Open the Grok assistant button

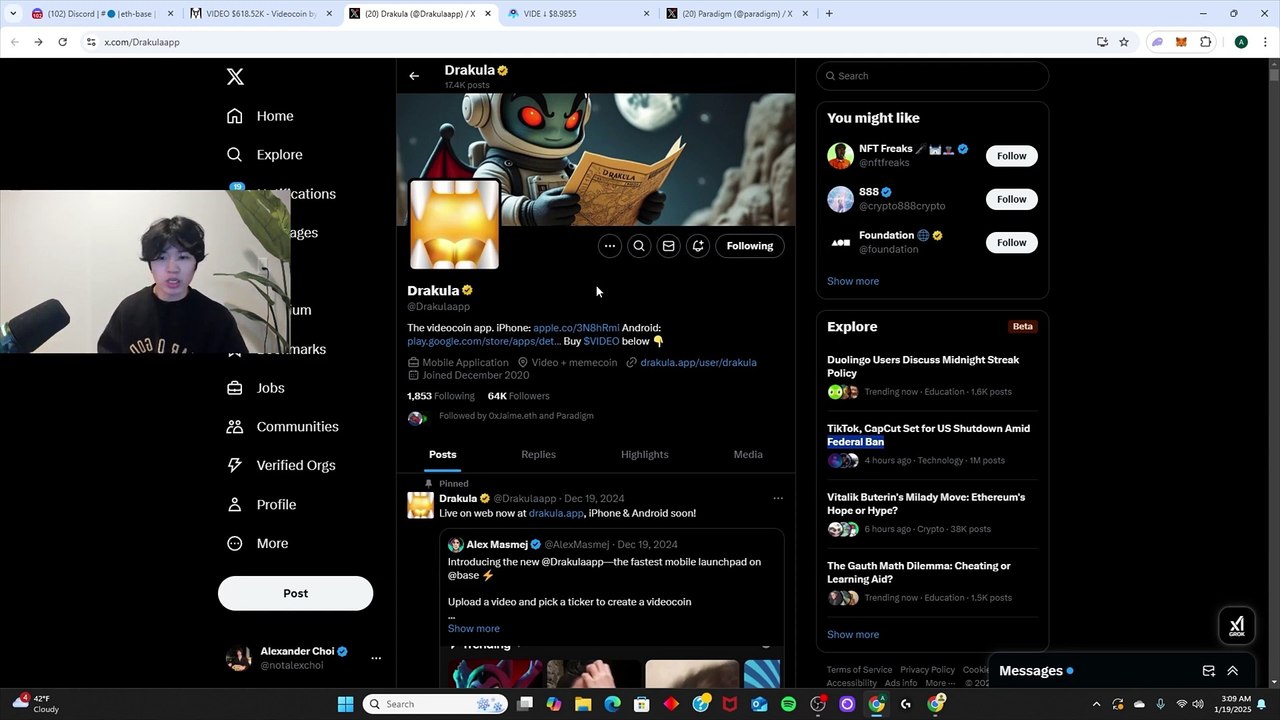tap(1237, 626)
